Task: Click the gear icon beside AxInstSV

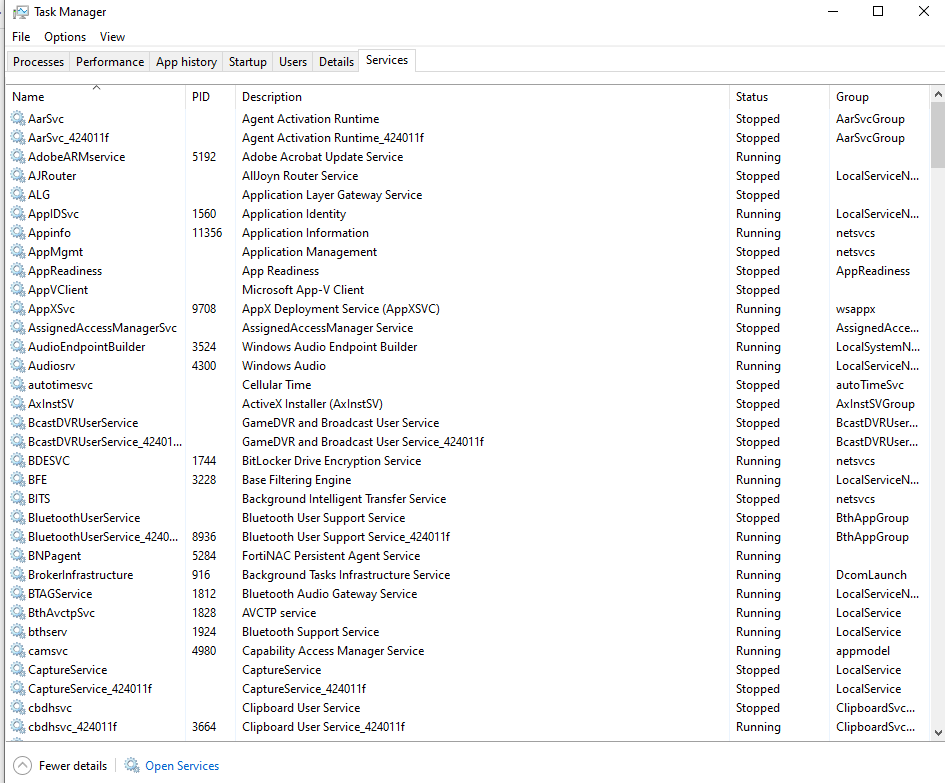Action: pyautogui.click(x=18, y=403)
